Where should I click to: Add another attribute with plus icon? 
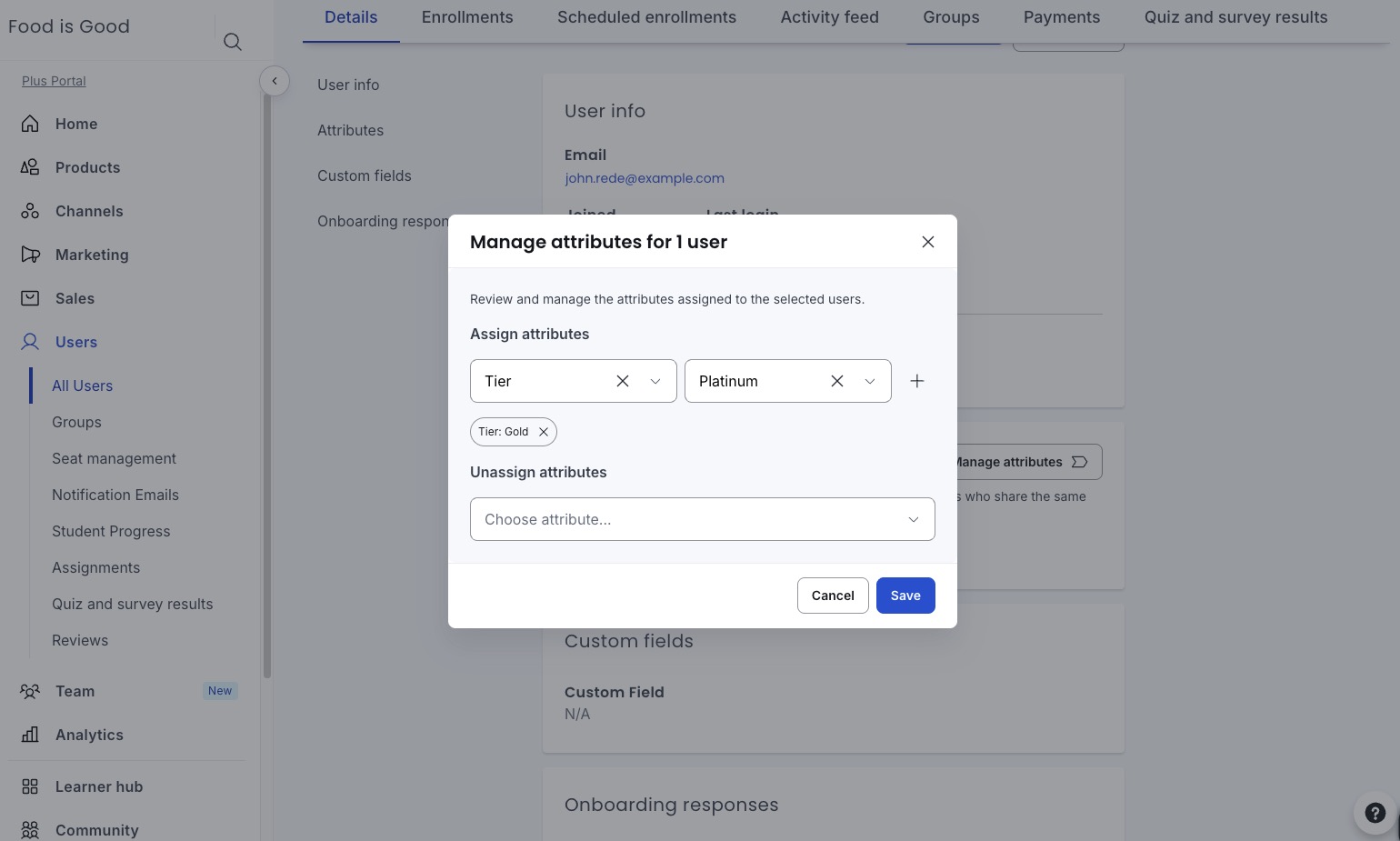click(x=917, y=381)
